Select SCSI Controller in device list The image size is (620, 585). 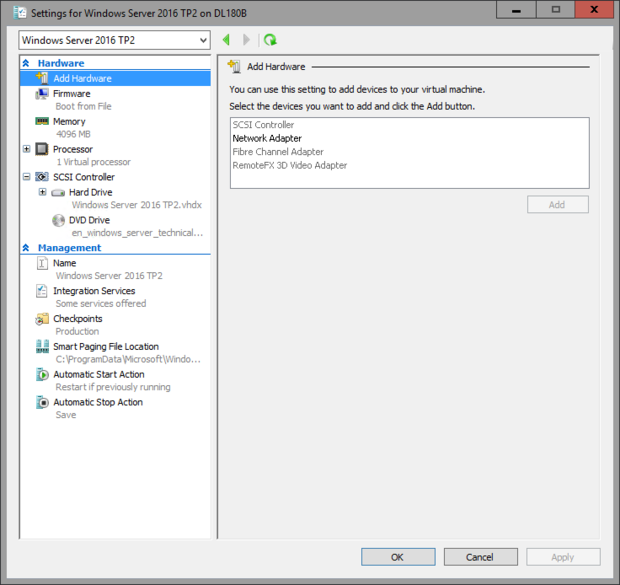point(263,125)
